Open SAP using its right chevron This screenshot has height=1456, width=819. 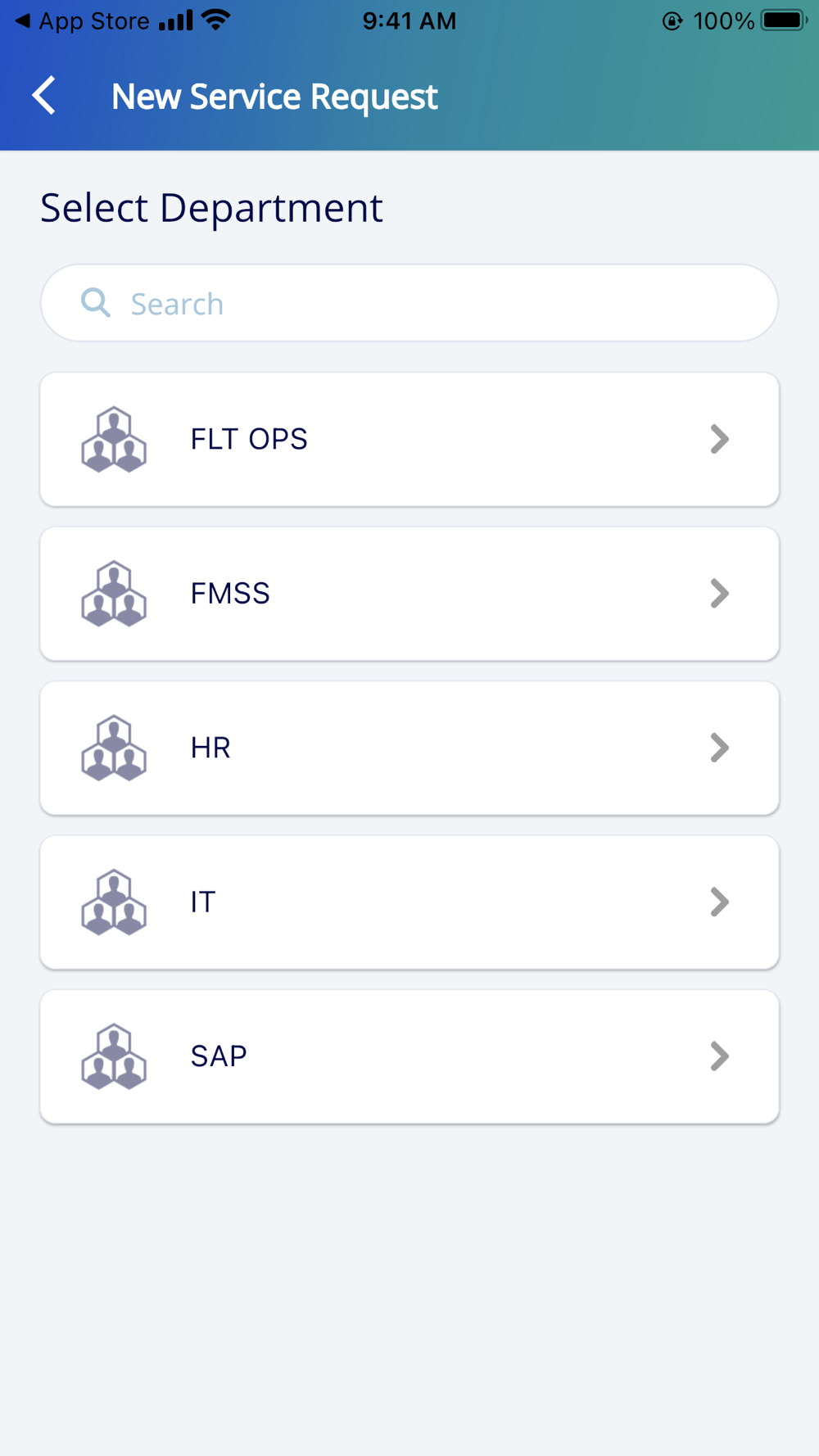(x=719, y=1056)
